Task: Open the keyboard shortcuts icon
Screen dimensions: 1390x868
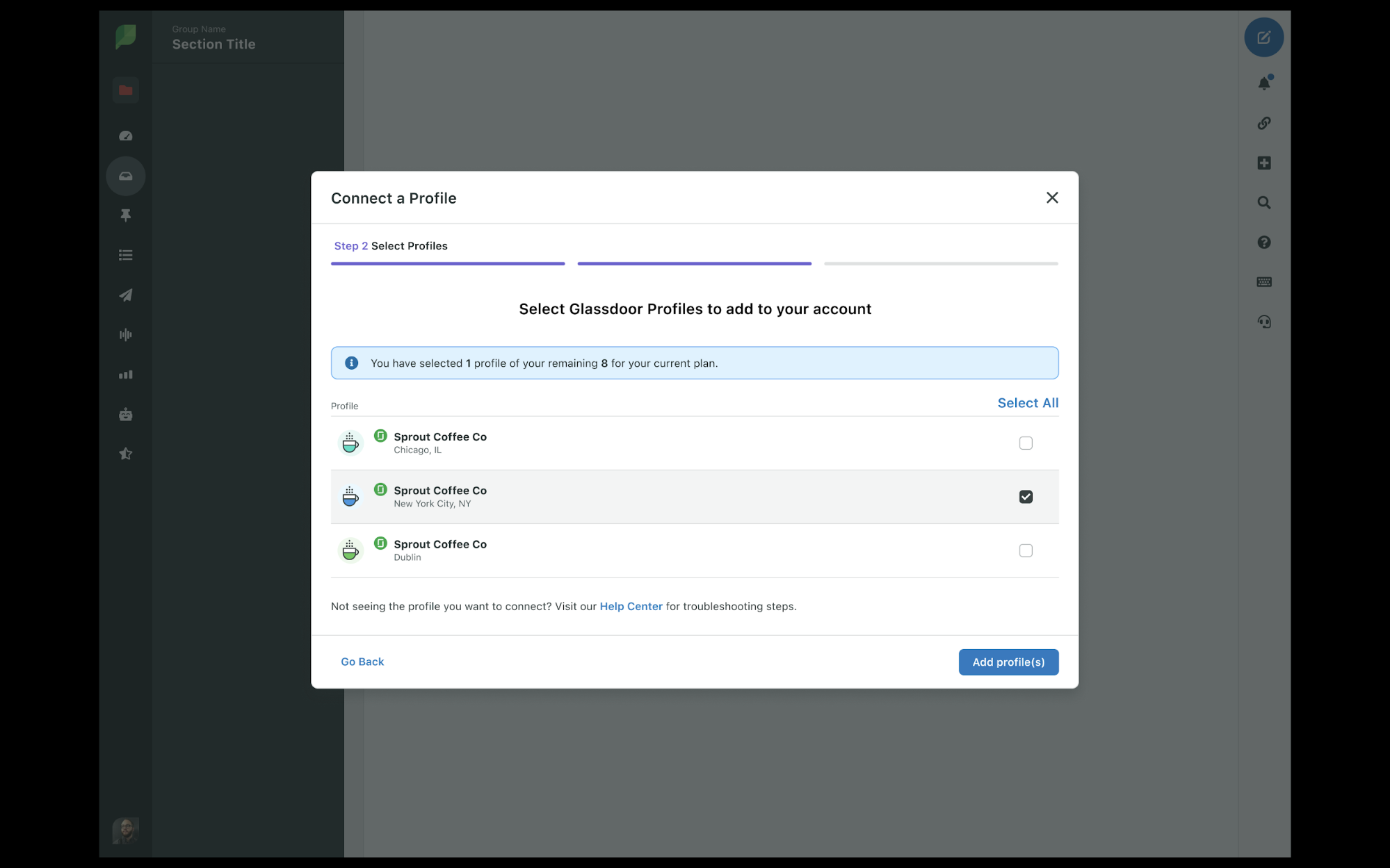Action: tap(1263, 282)
